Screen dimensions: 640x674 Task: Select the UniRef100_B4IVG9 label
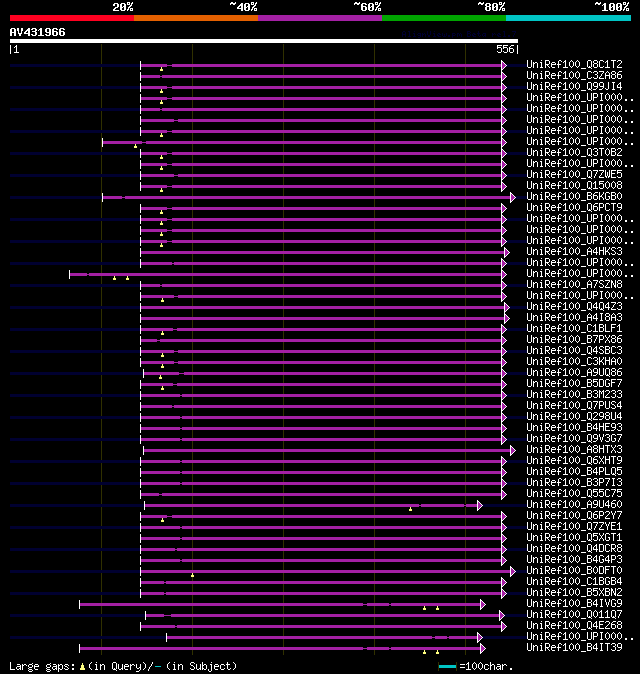(x=574, y=604)
